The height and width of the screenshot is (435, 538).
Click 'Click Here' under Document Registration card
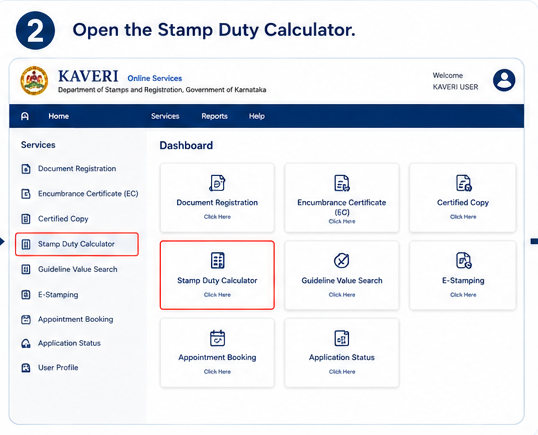(x=217, y=217)
